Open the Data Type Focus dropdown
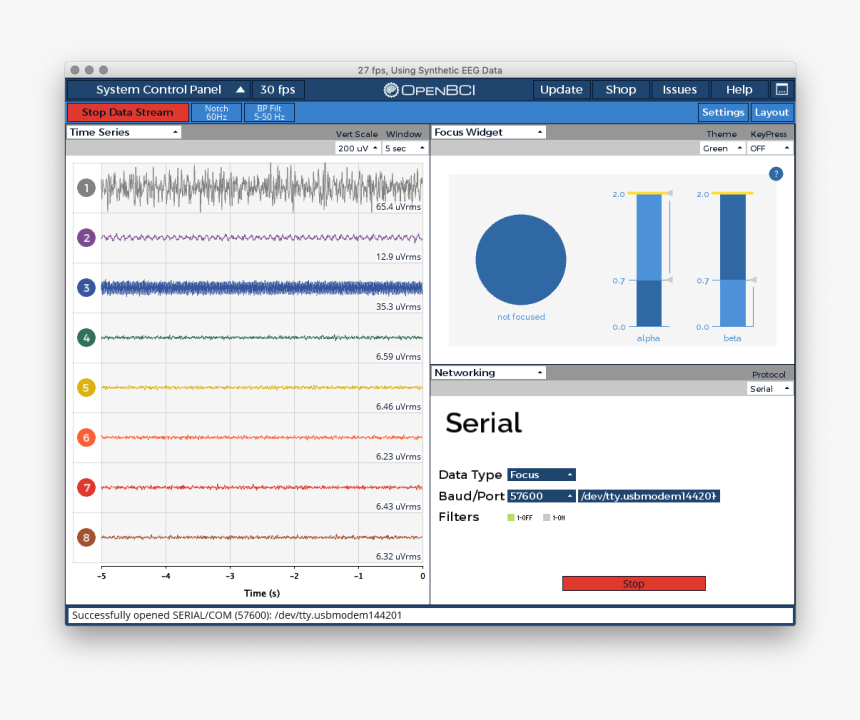Screen dimensions: 860x720 point(541,474)
